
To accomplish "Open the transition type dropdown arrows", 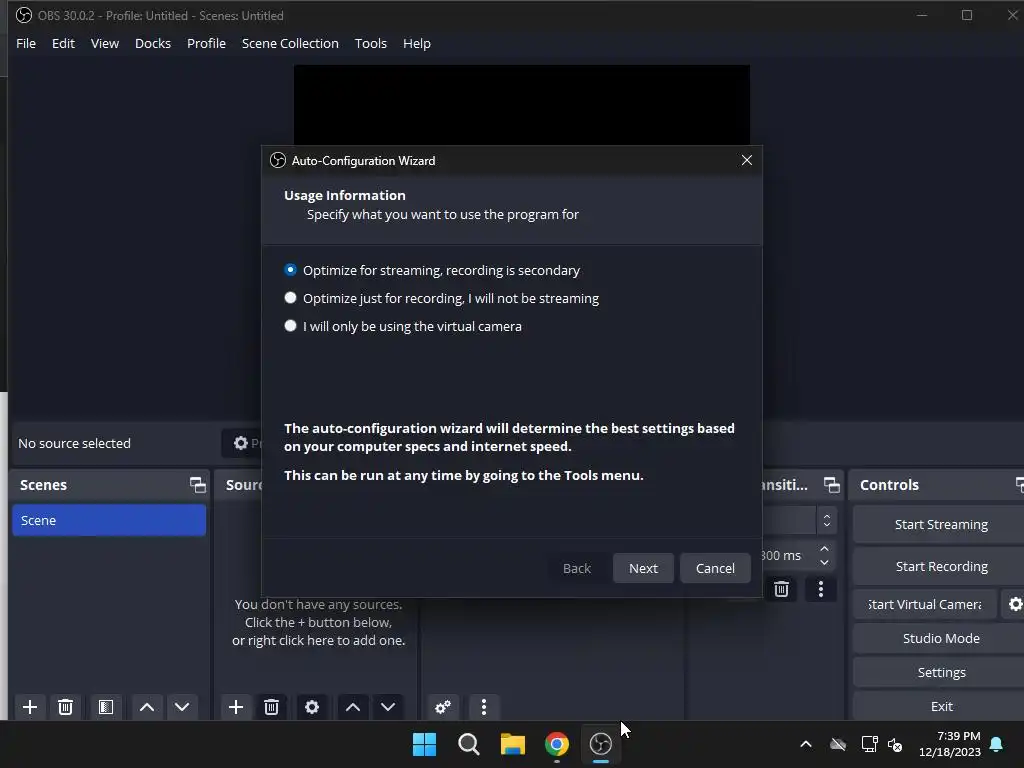I will click(x=827, y=520).
